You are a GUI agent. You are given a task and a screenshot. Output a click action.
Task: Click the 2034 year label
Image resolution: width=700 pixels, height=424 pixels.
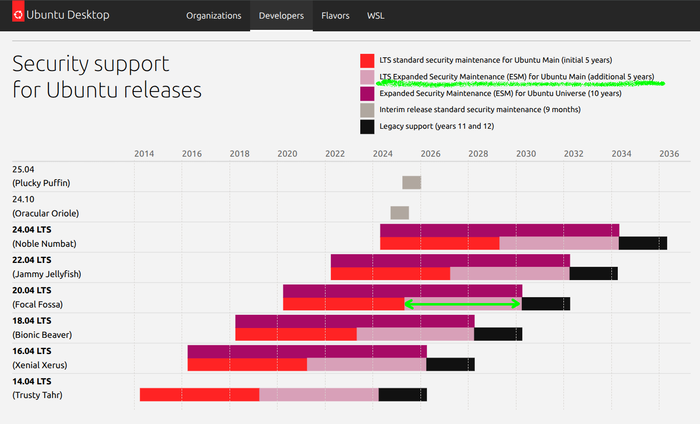pos(621,154)
